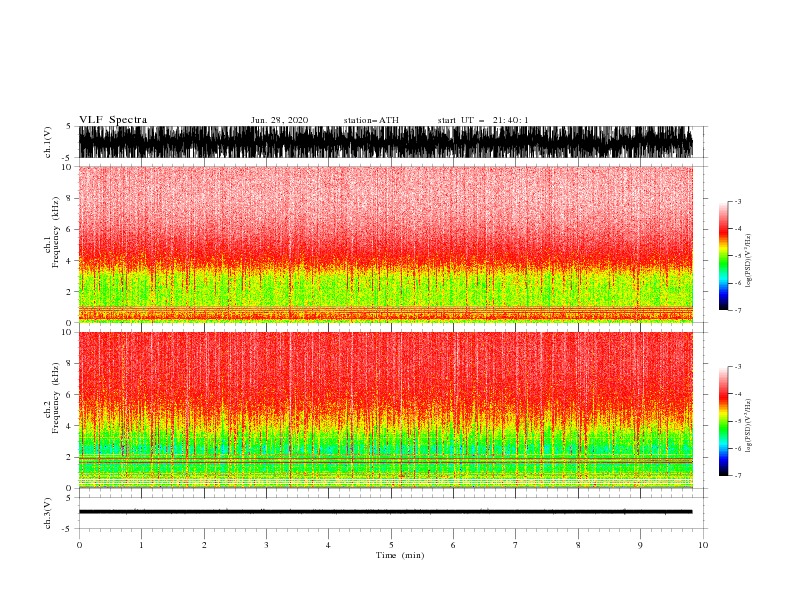Click time axis tick label "2"
792x612 pixels.
point(204,545)
